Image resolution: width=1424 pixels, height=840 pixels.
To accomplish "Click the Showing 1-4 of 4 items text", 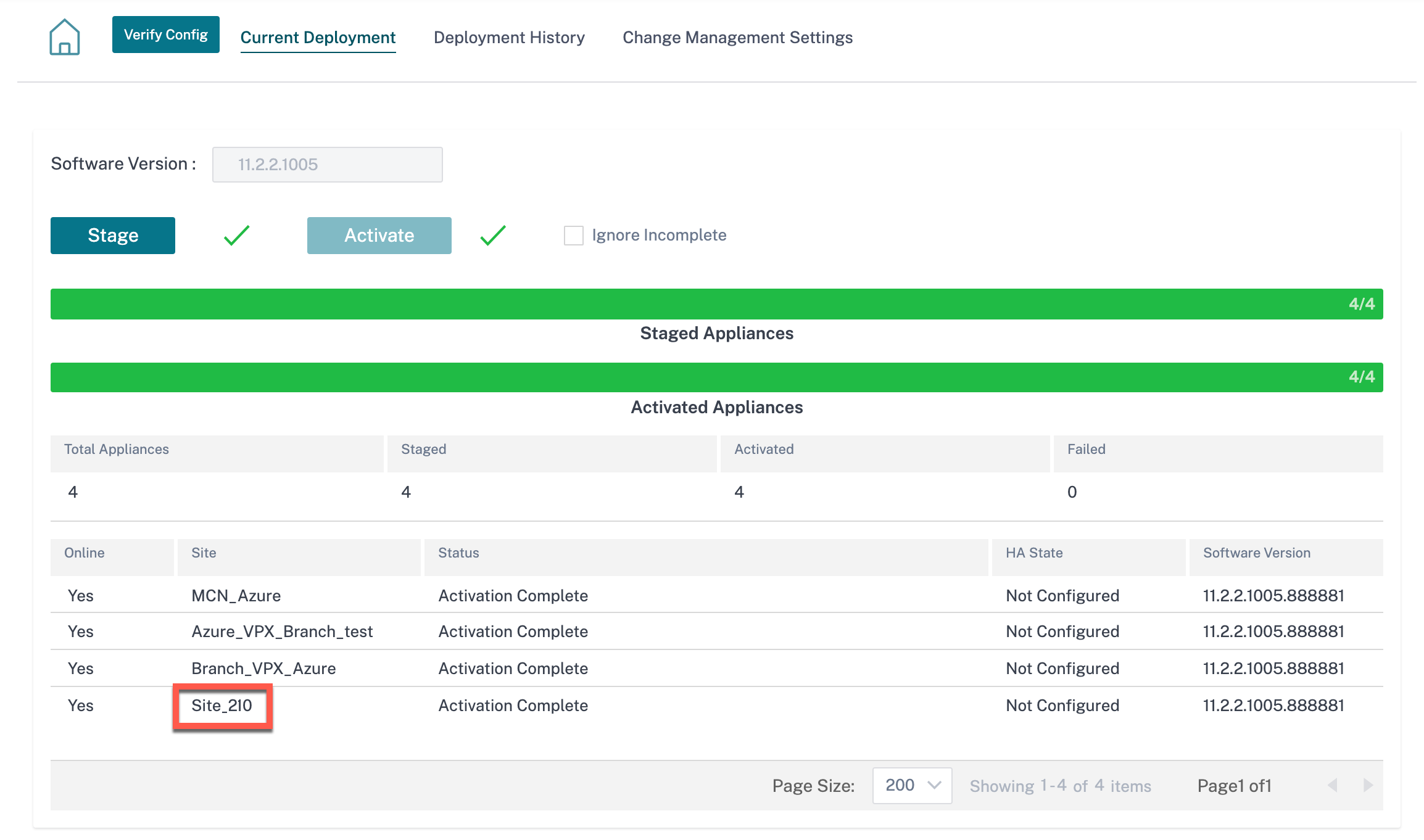I will click(1060, 786).
